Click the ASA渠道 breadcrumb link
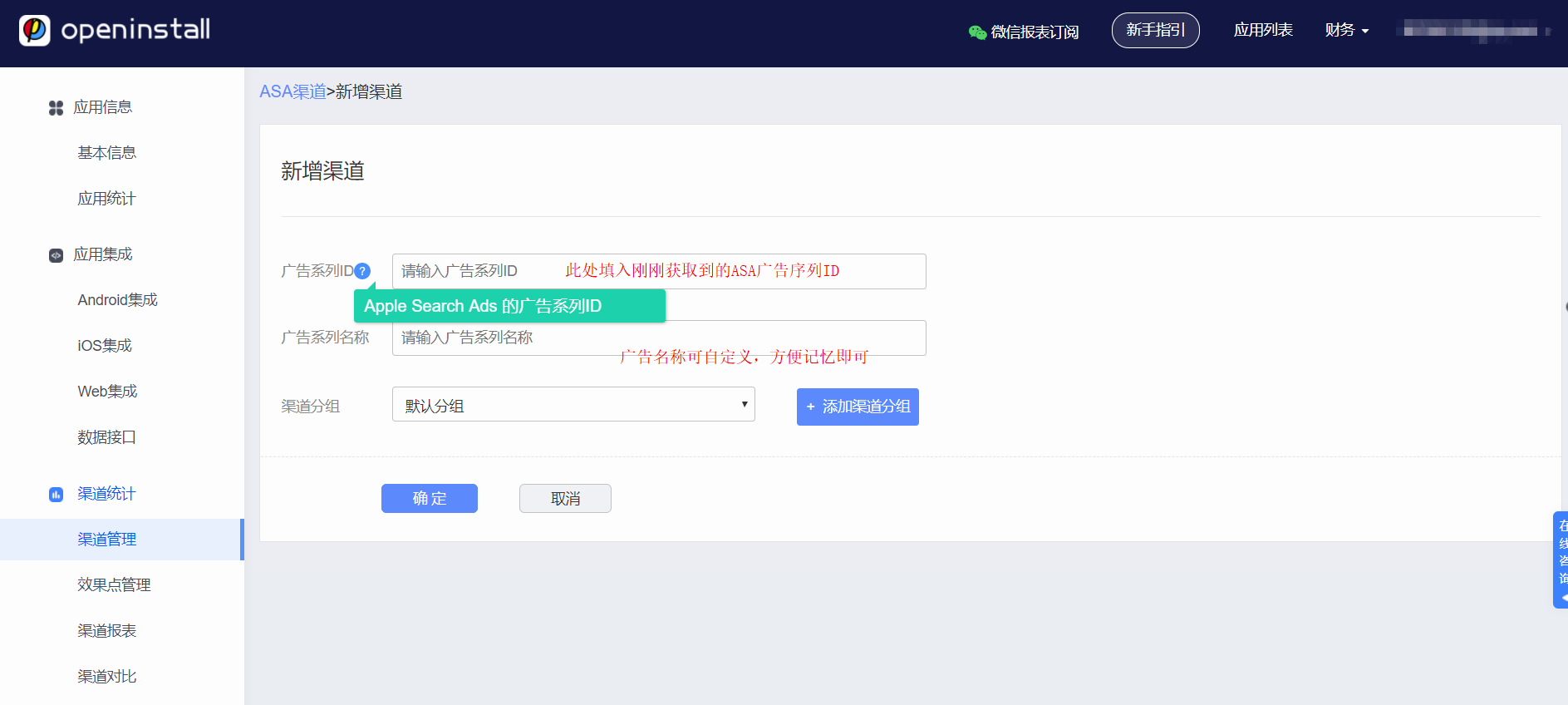The height and width of the screenshot is (705, 1568). [292, 91]
